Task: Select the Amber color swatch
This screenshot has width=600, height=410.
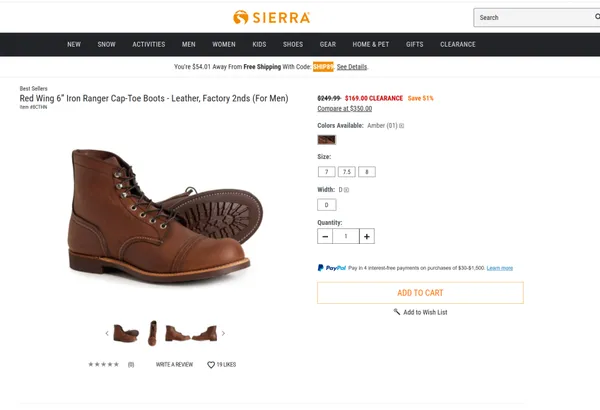Action: click(326, 140)
